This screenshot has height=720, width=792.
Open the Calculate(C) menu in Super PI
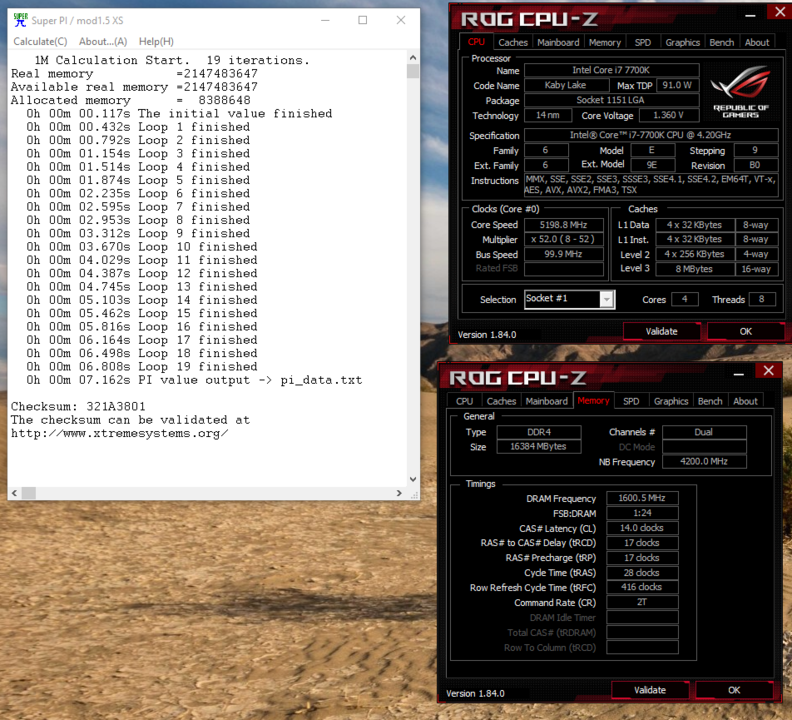(40, 41)
